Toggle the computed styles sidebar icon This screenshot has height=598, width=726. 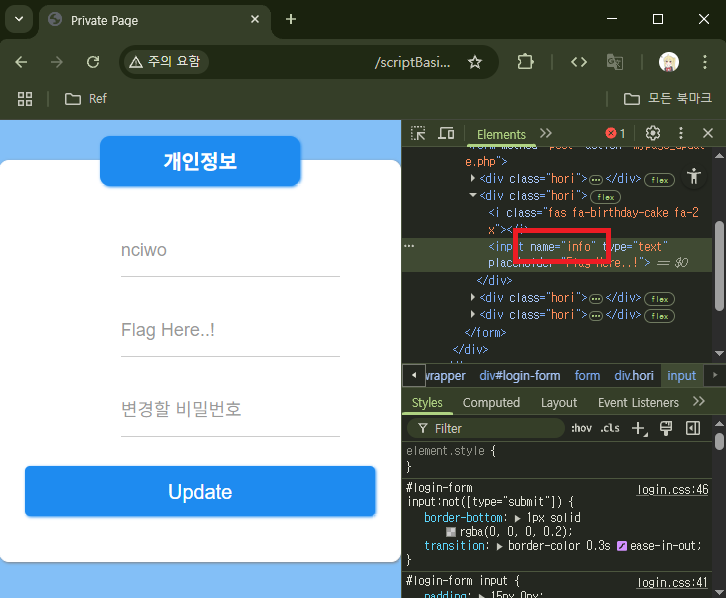(x=693, y=429)
